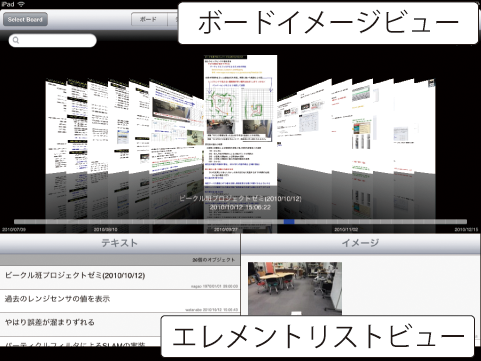Jump to 2010/11/02 on the timeline

click(x=346, y=230)
